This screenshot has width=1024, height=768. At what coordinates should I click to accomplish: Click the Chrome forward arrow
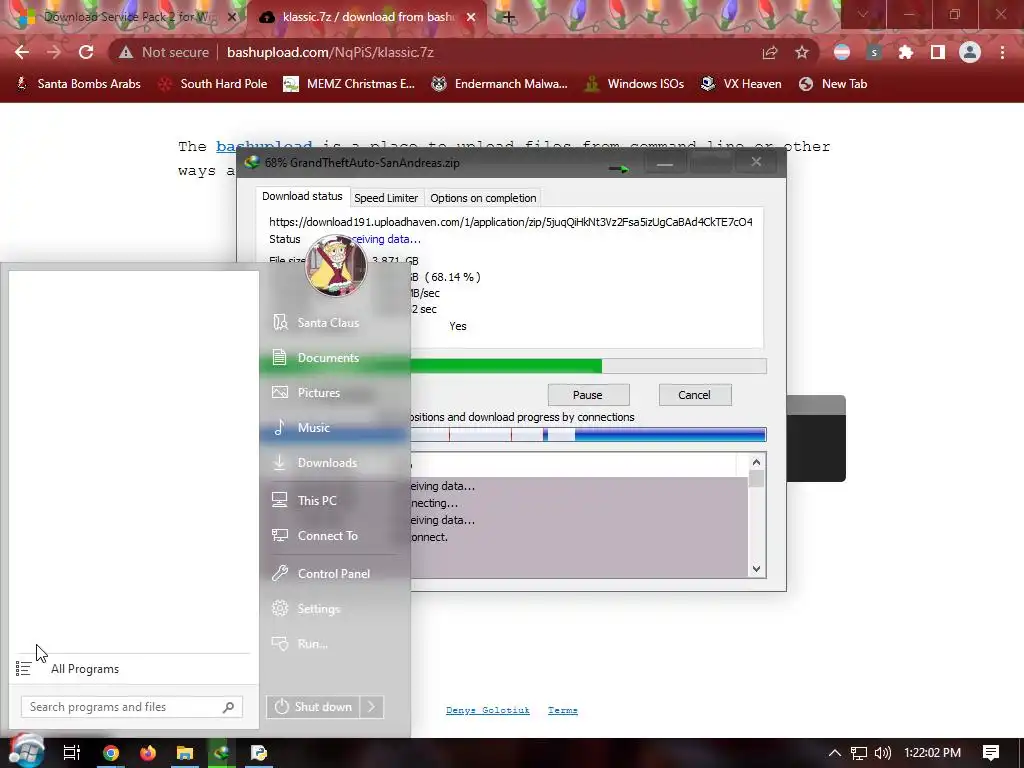[54, 52]
